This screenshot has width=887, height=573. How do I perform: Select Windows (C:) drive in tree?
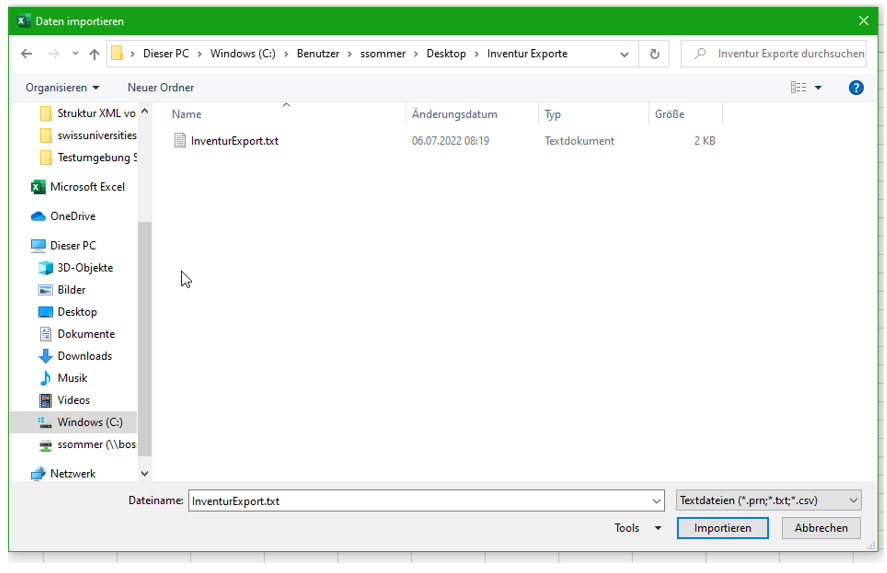pyautogui.click(x=89, y=422)
